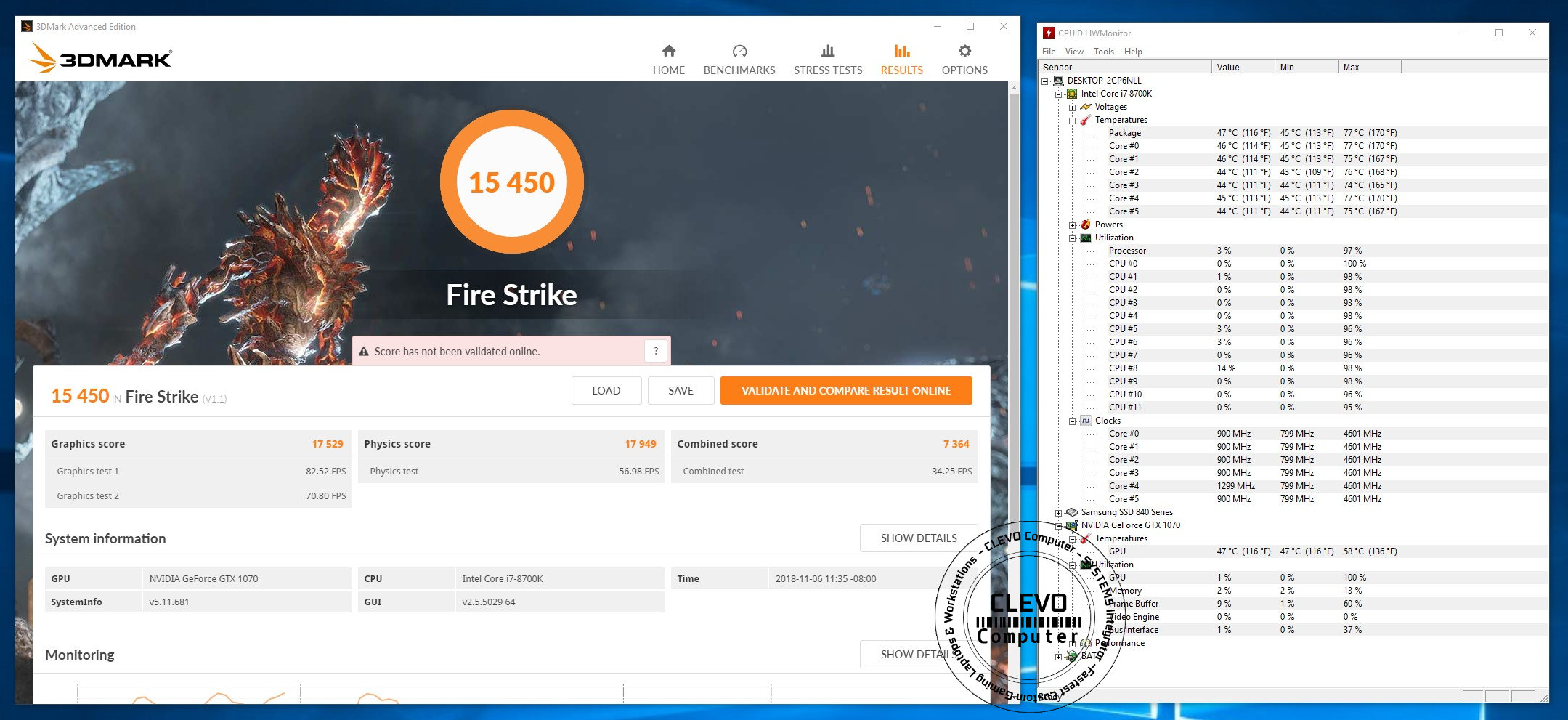Click the 3DMark small title bar icon
The image size is (1568, 720).
27,27
